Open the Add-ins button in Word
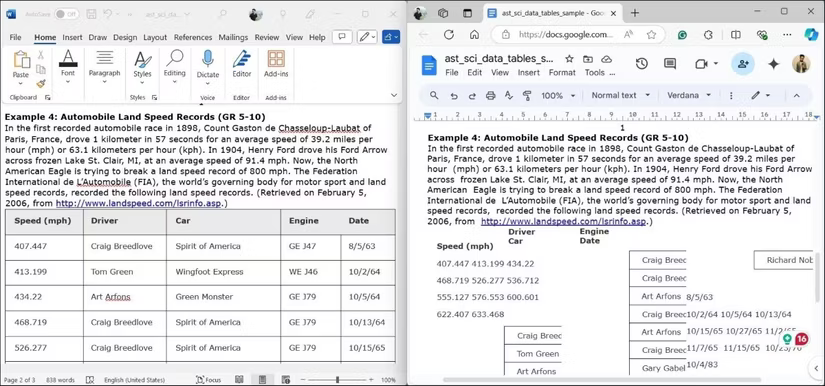The image size is (825, 386). (x=276, y=64)
